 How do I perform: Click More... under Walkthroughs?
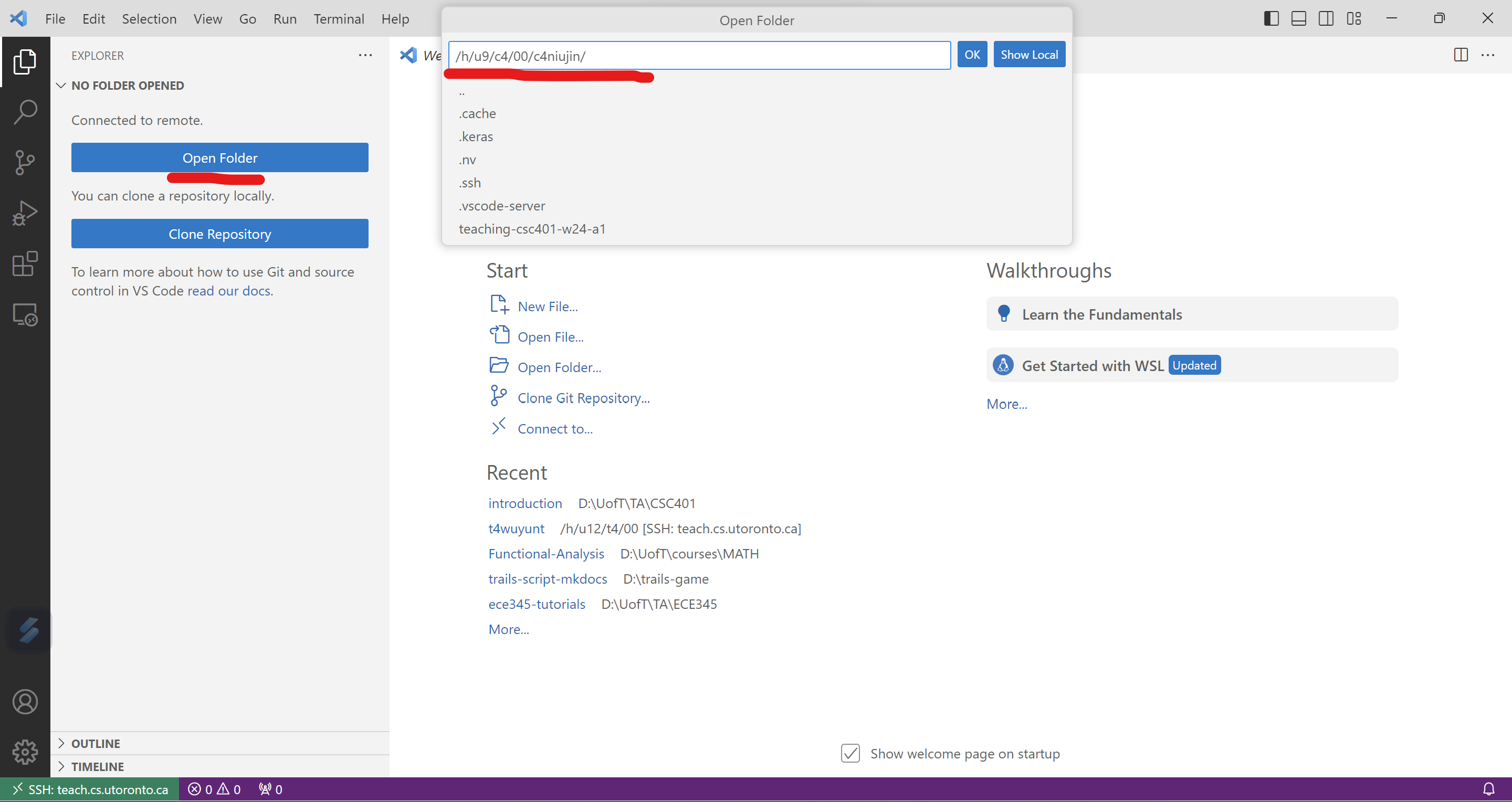coord(1006,404)
